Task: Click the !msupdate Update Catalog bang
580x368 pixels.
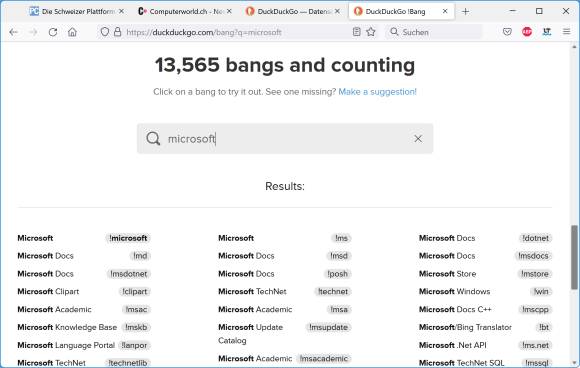Action: 328,328
